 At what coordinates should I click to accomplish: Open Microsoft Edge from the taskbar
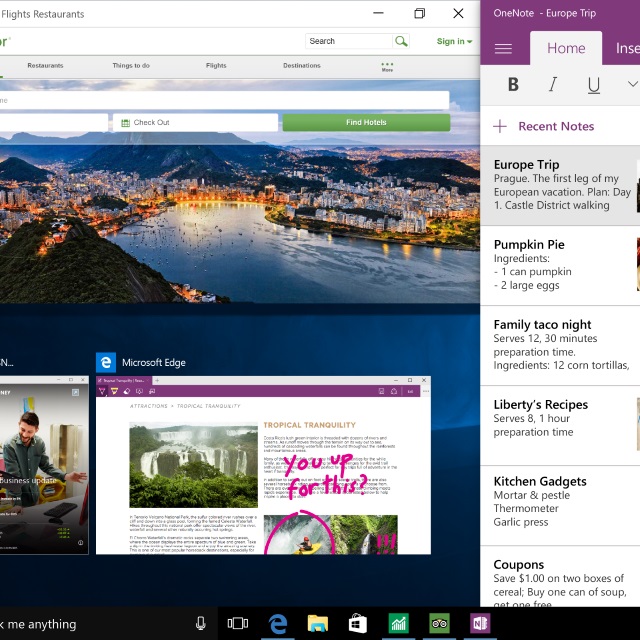[x=278, y=623]
